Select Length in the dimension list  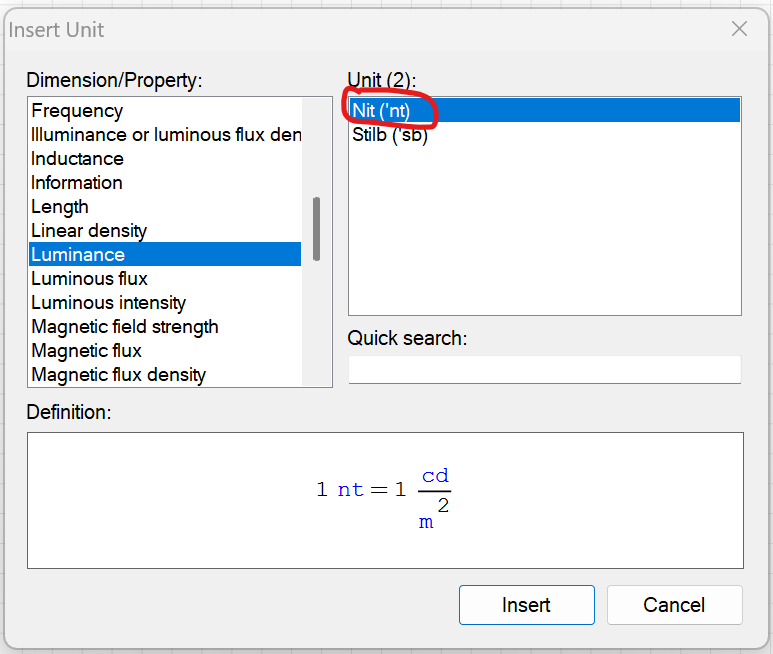coord(60,207)
